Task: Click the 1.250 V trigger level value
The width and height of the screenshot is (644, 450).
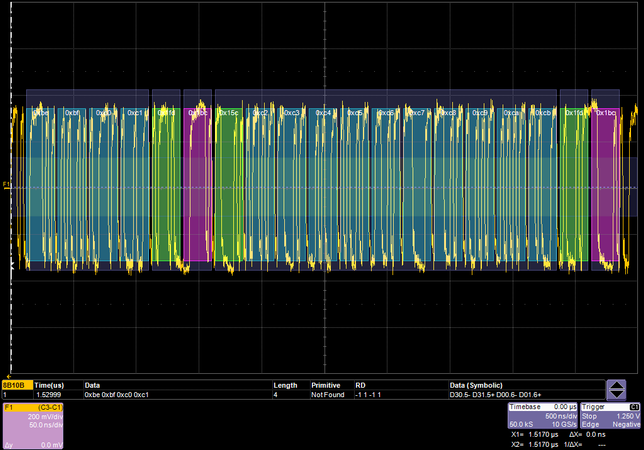Action: [628, 416]
